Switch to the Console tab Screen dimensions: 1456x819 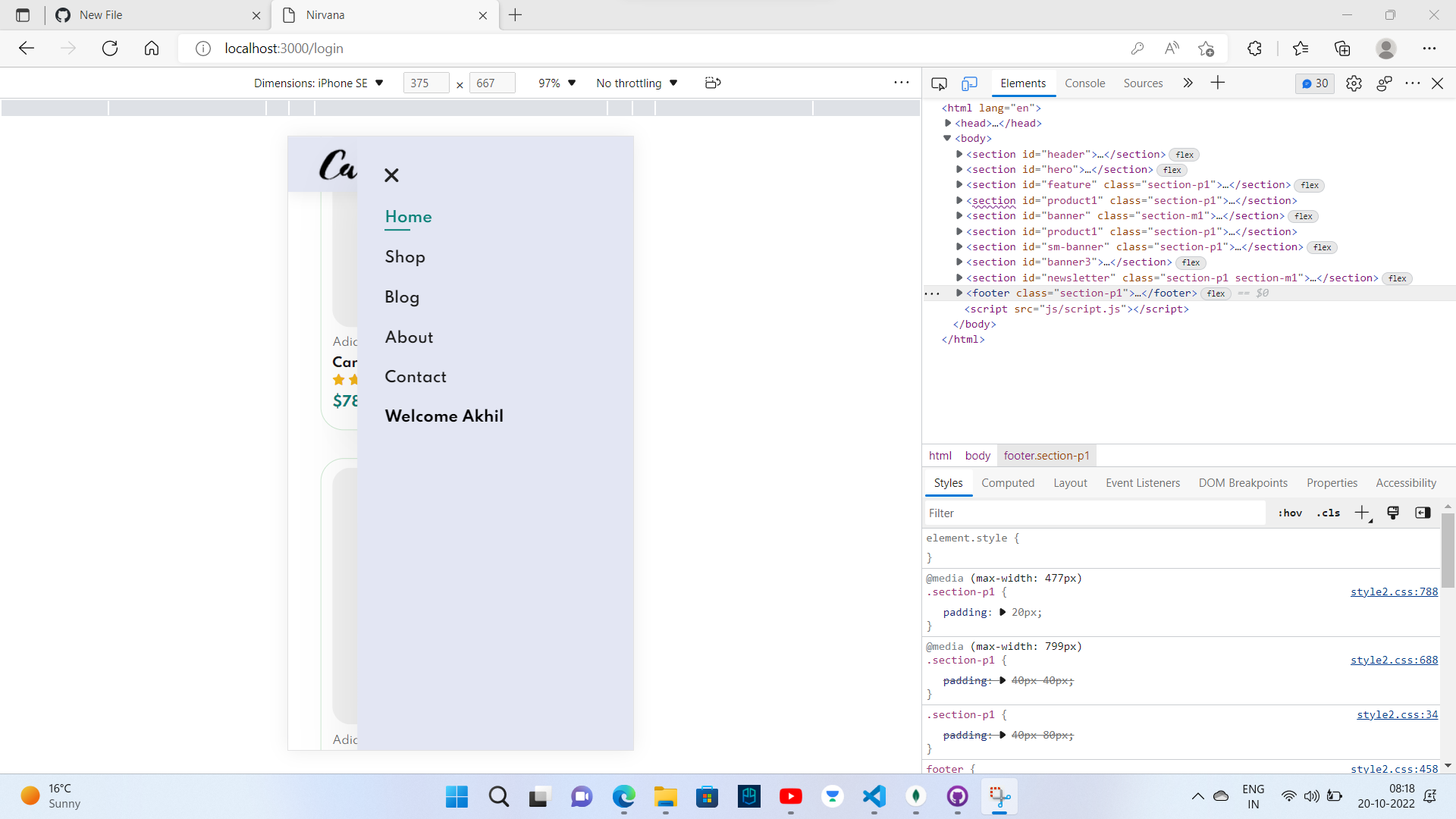(x=1084, y=83)
